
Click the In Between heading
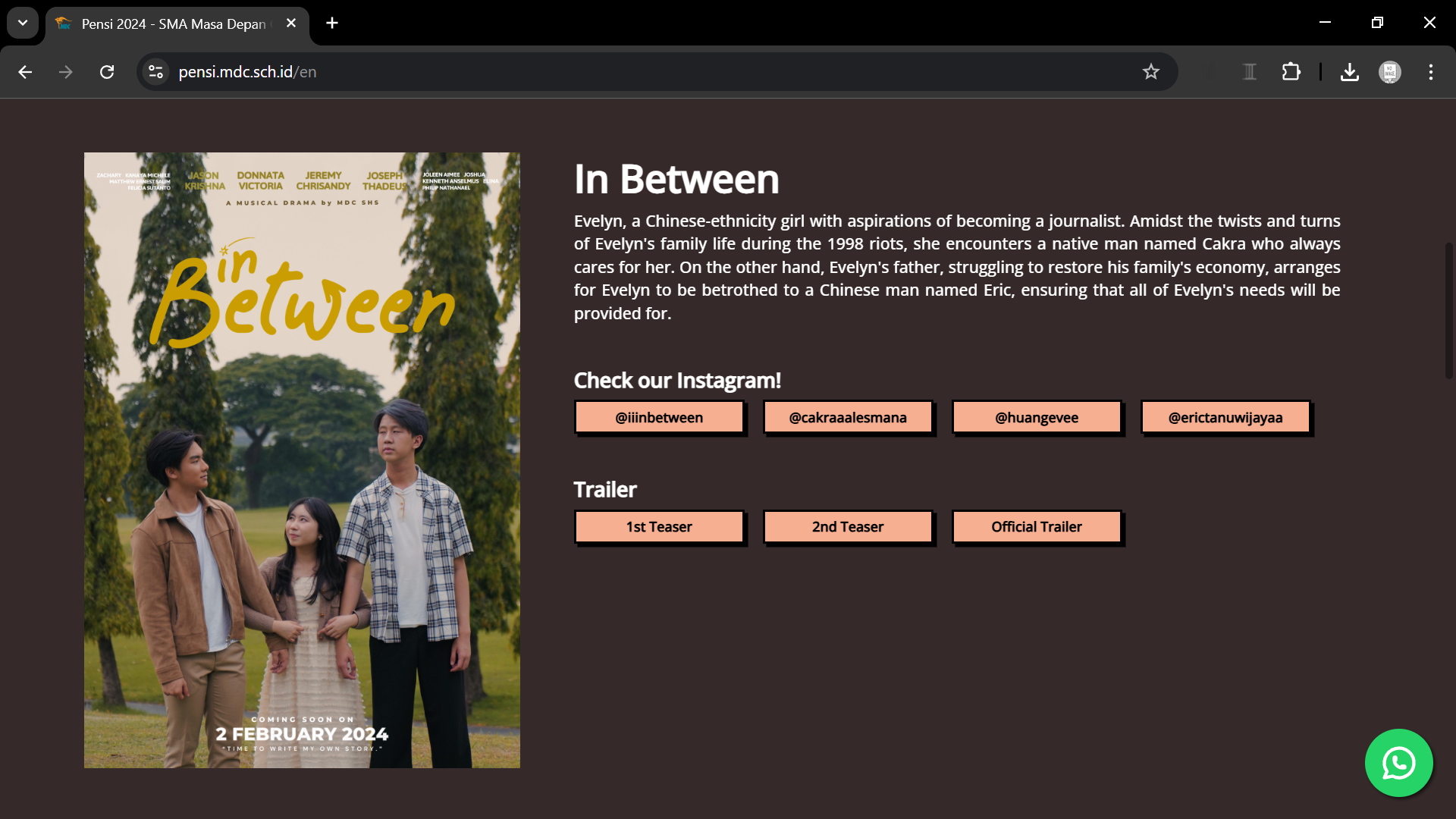click(x=676, y=180)
